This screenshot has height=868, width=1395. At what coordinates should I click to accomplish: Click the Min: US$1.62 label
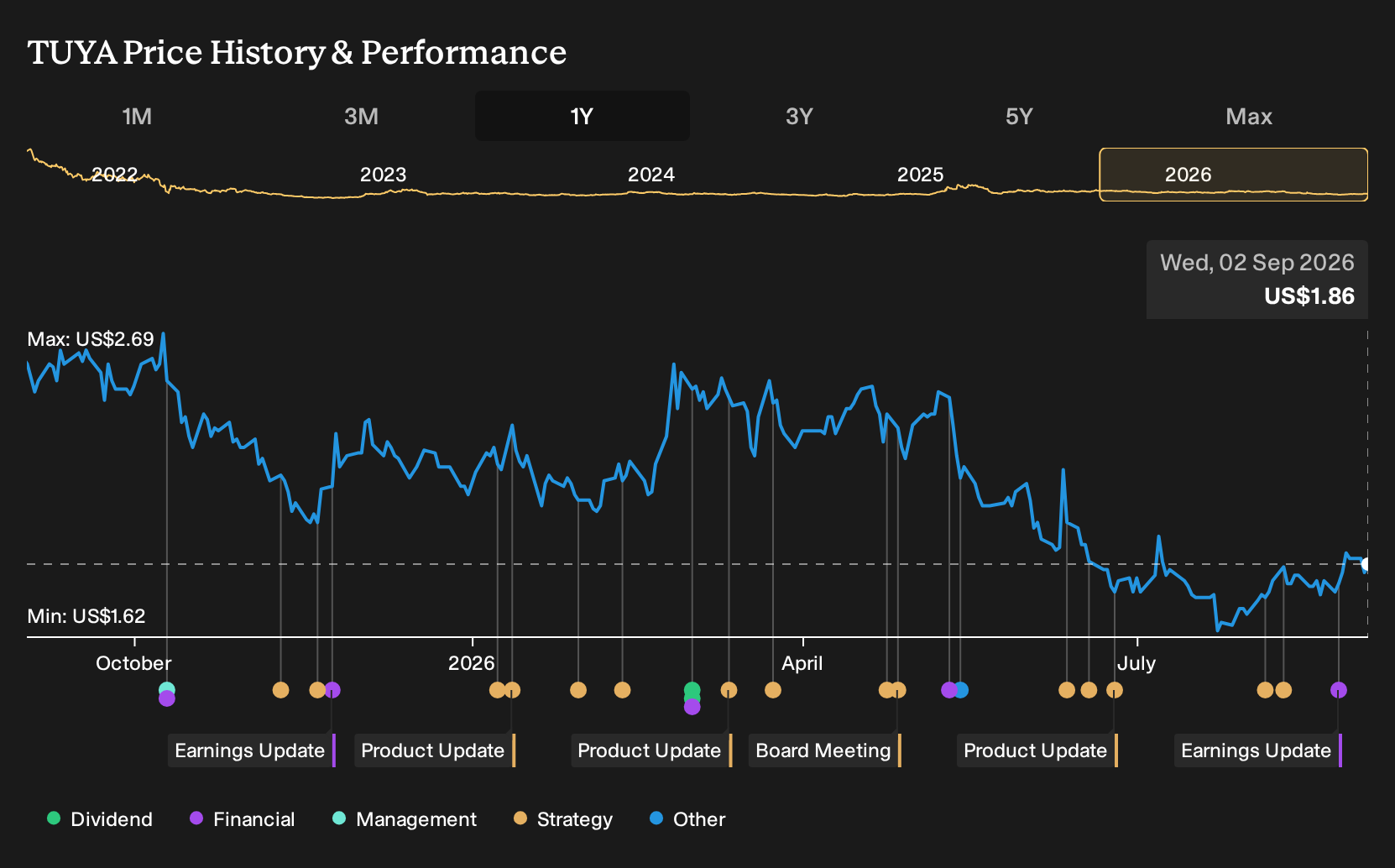86,616
